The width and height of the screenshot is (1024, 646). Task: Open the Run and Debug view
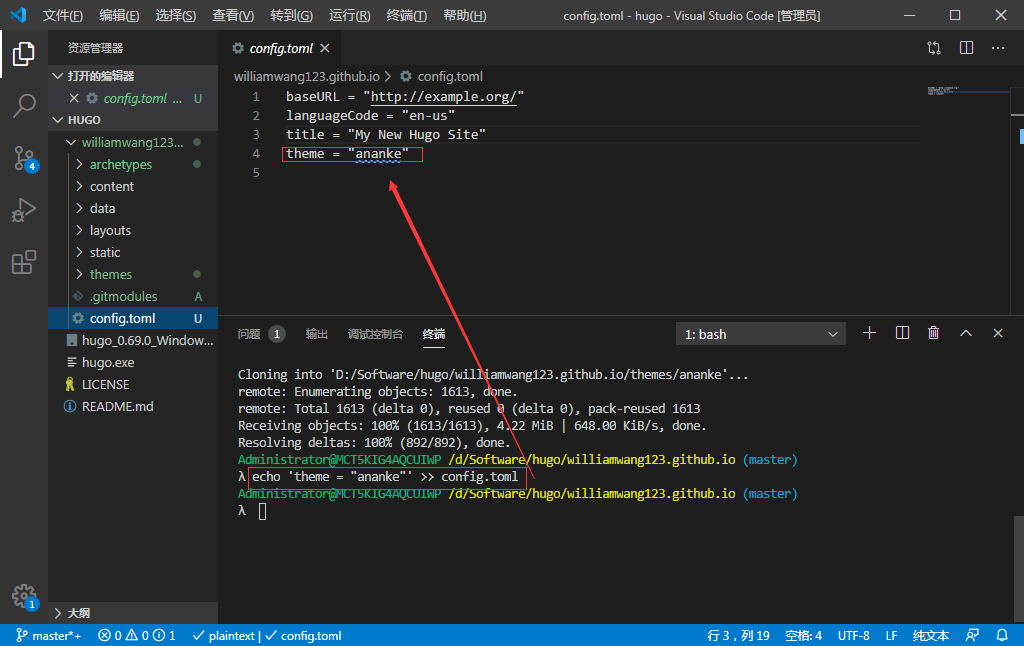pos(24,210)
